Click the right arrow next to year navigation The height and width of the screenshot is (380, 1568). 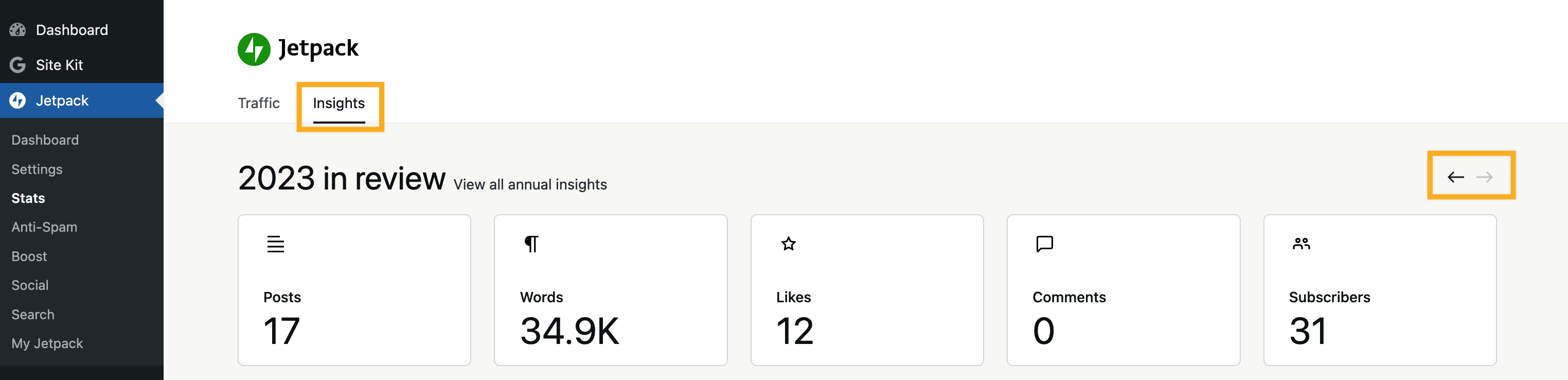pyautogui.click(x=1486, y=177)
